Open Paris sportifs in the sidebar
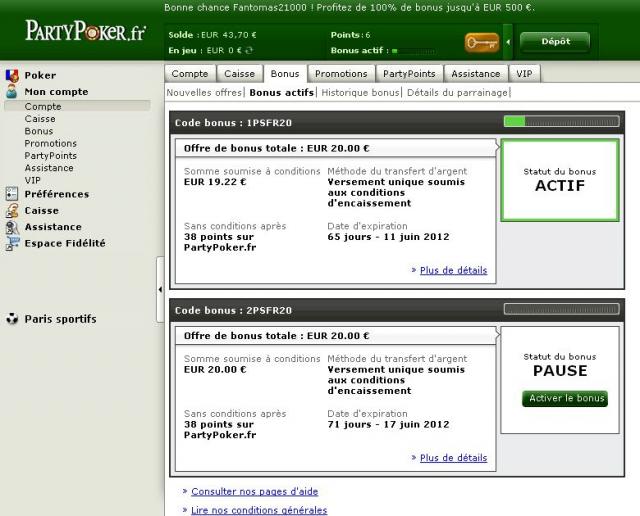Viewport: 640px width, 516px height. (x=60, y=319)
